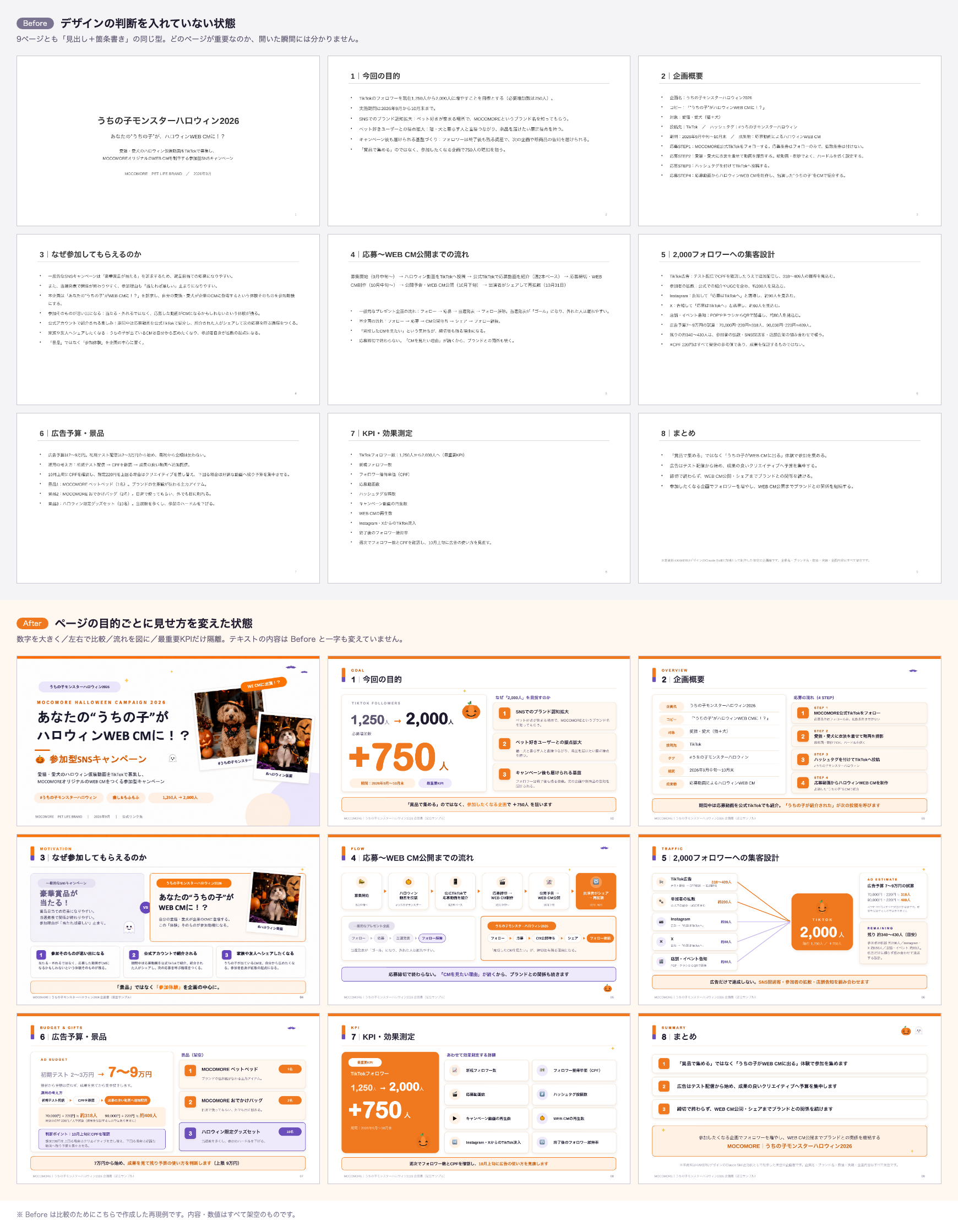Click the icon for 終了後のフォロワー維持率

542,1142
